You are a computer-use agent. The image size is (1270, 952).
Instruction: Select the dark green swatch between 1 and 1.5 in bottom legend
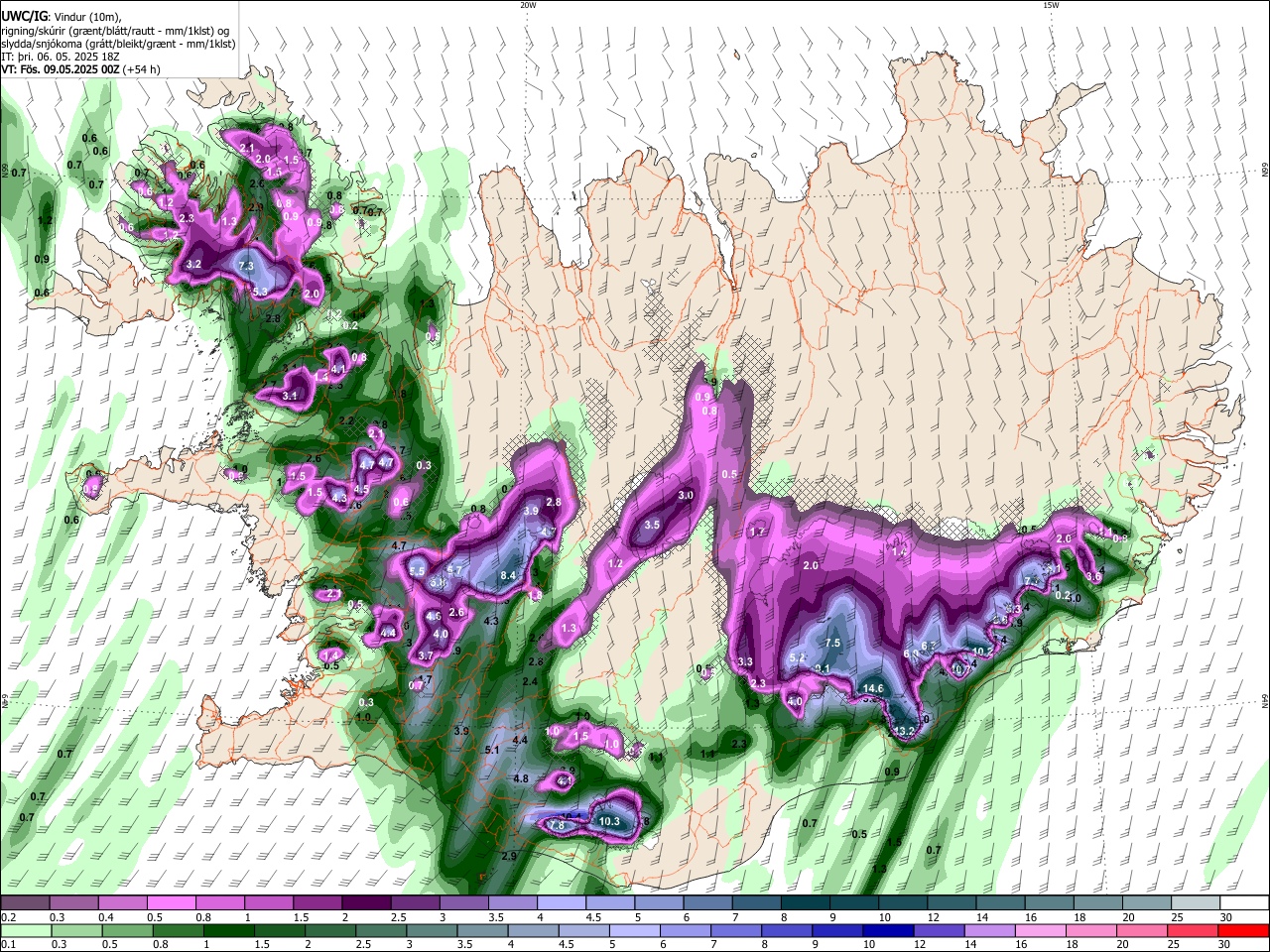click(228, 930)
